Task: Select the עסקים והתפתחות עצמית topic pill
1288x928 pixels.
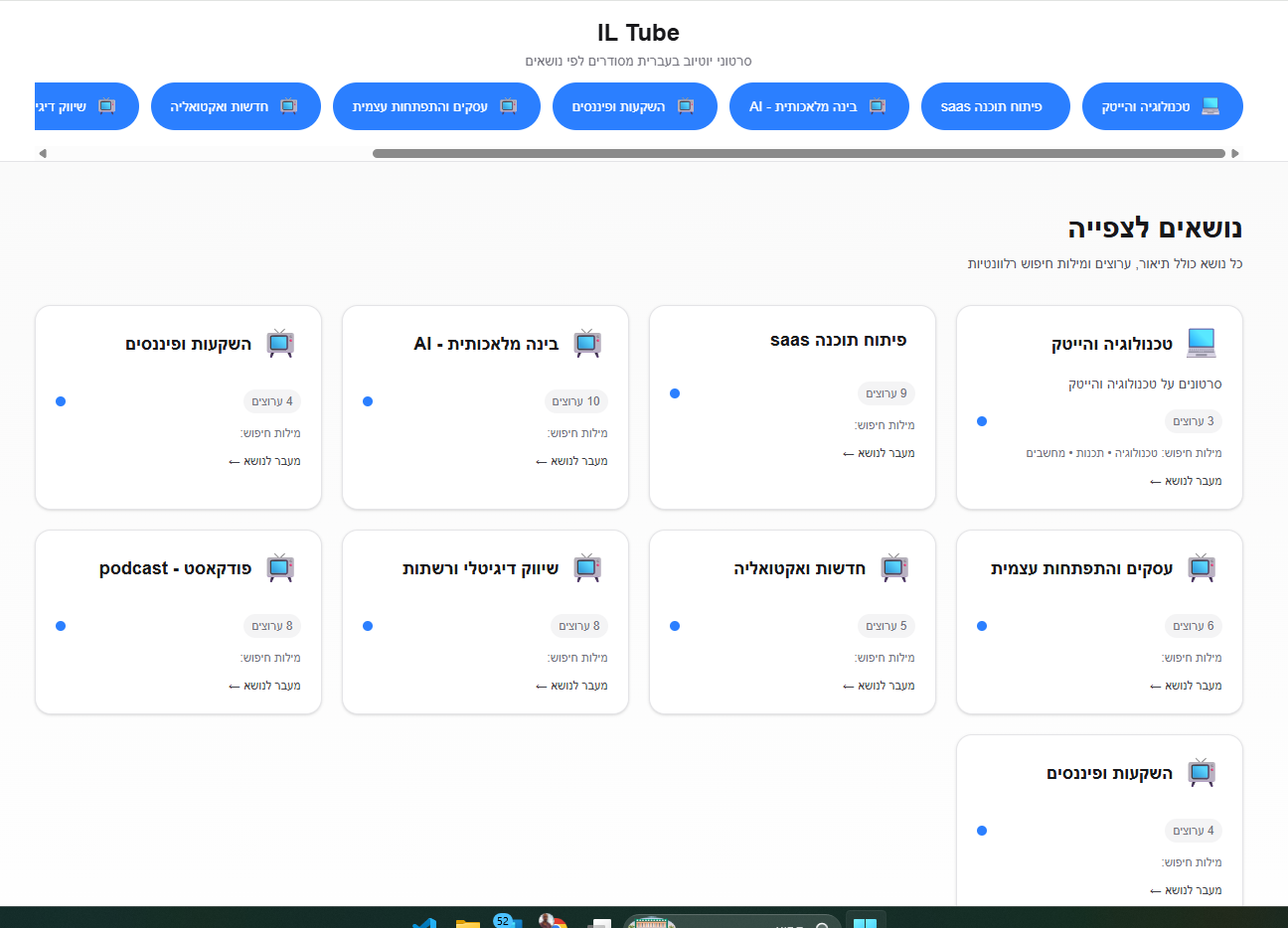Action: pyautogui.click(x=436, y=106)
